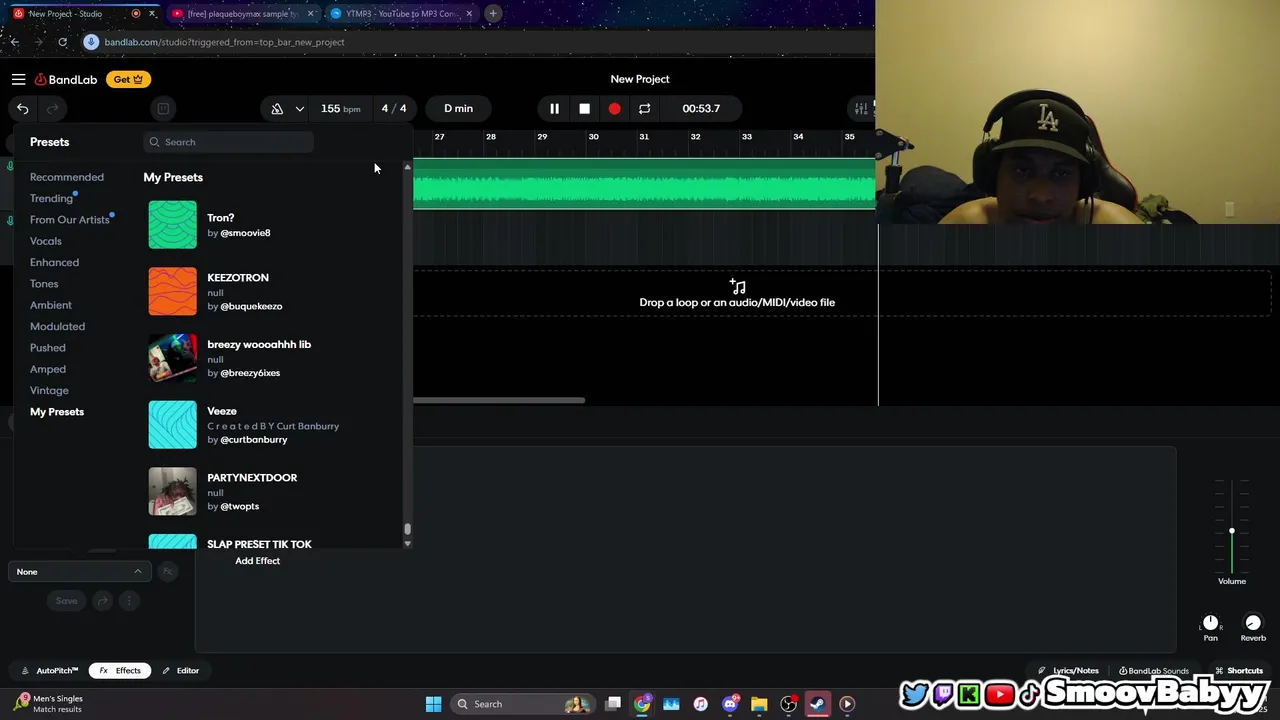The width and height of the screenshot is (1280, 720).
Task: Click the Get membership crown button
Action: (128, 79)
